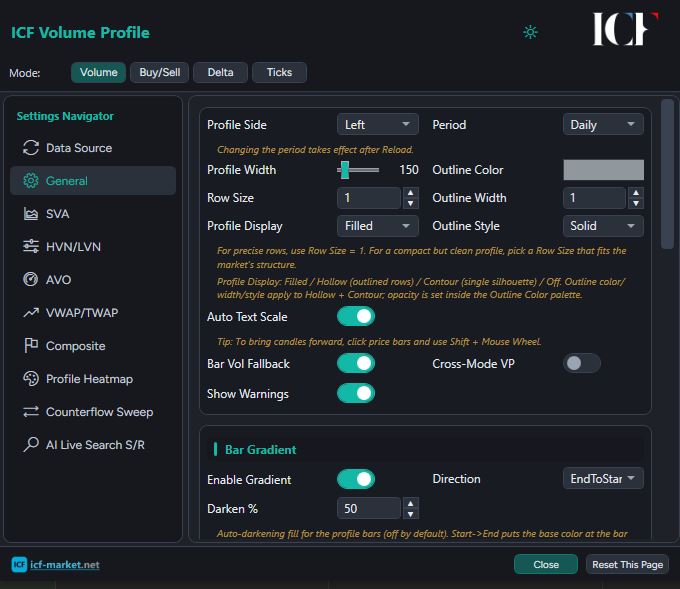Open Data Source settings page

93,148
